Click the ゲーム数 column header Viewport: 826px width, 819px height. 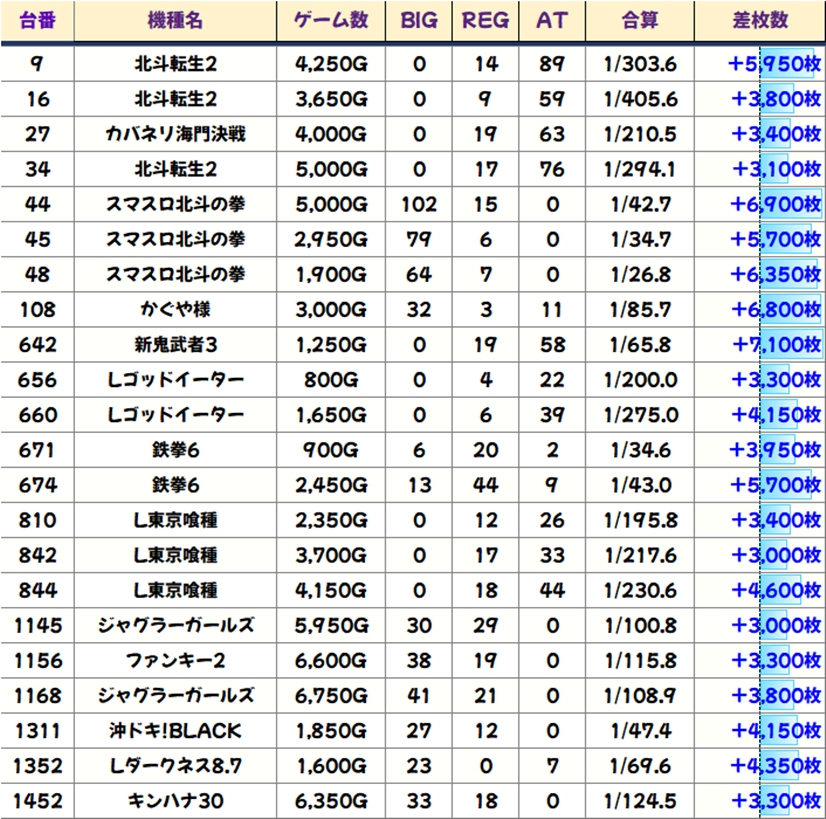pyautogui.click(x=331, y=22)
